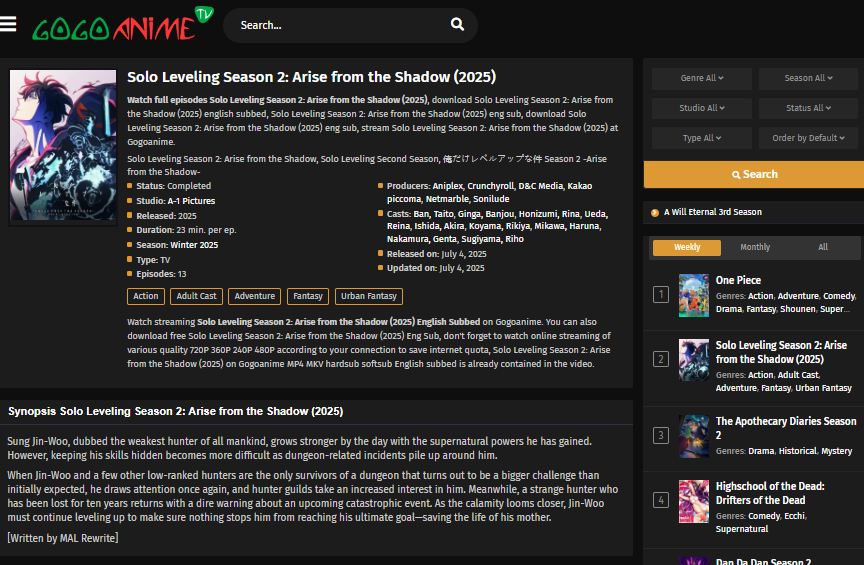Open the Crunchyroll producer link
This screenshot has height=565, width=864.
click(x=490, y=186)
